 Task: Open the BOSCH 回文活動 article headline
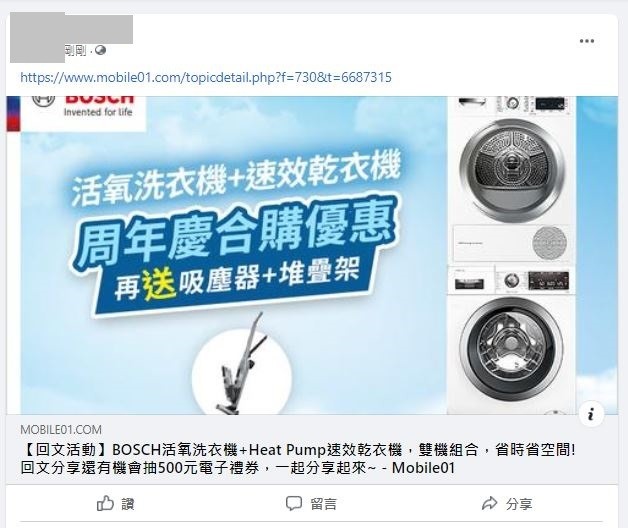298,459
